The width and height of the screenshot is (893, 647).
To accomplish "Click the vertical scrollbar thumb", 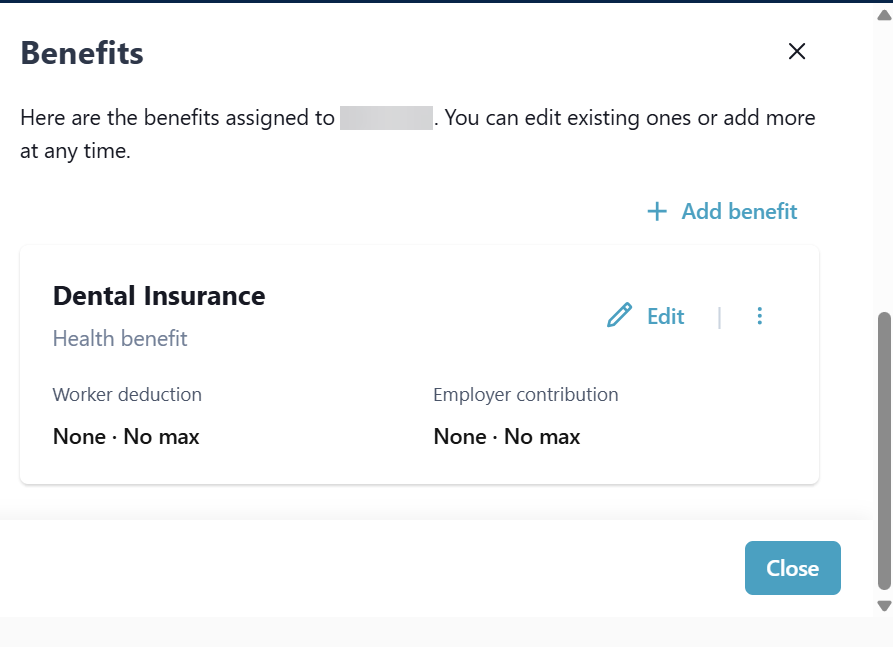I will 884,450.
